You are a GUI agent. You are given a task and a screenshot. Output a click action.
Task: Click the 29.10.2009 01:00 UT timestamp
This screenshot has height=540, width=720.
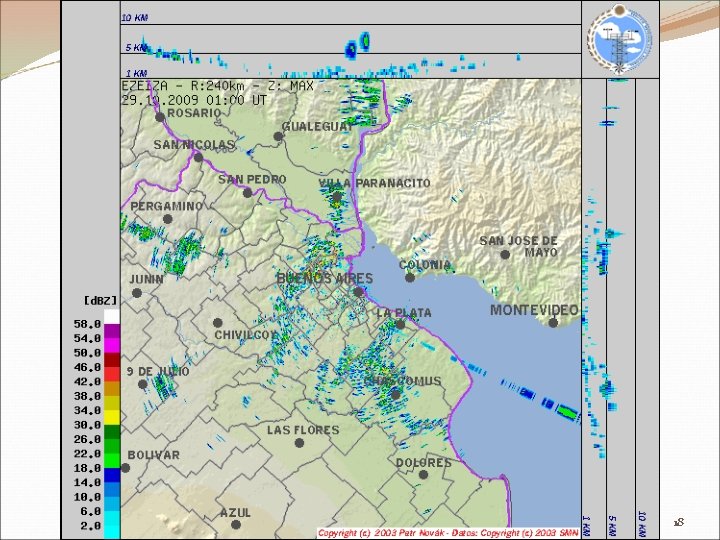[x=194, y=100]
